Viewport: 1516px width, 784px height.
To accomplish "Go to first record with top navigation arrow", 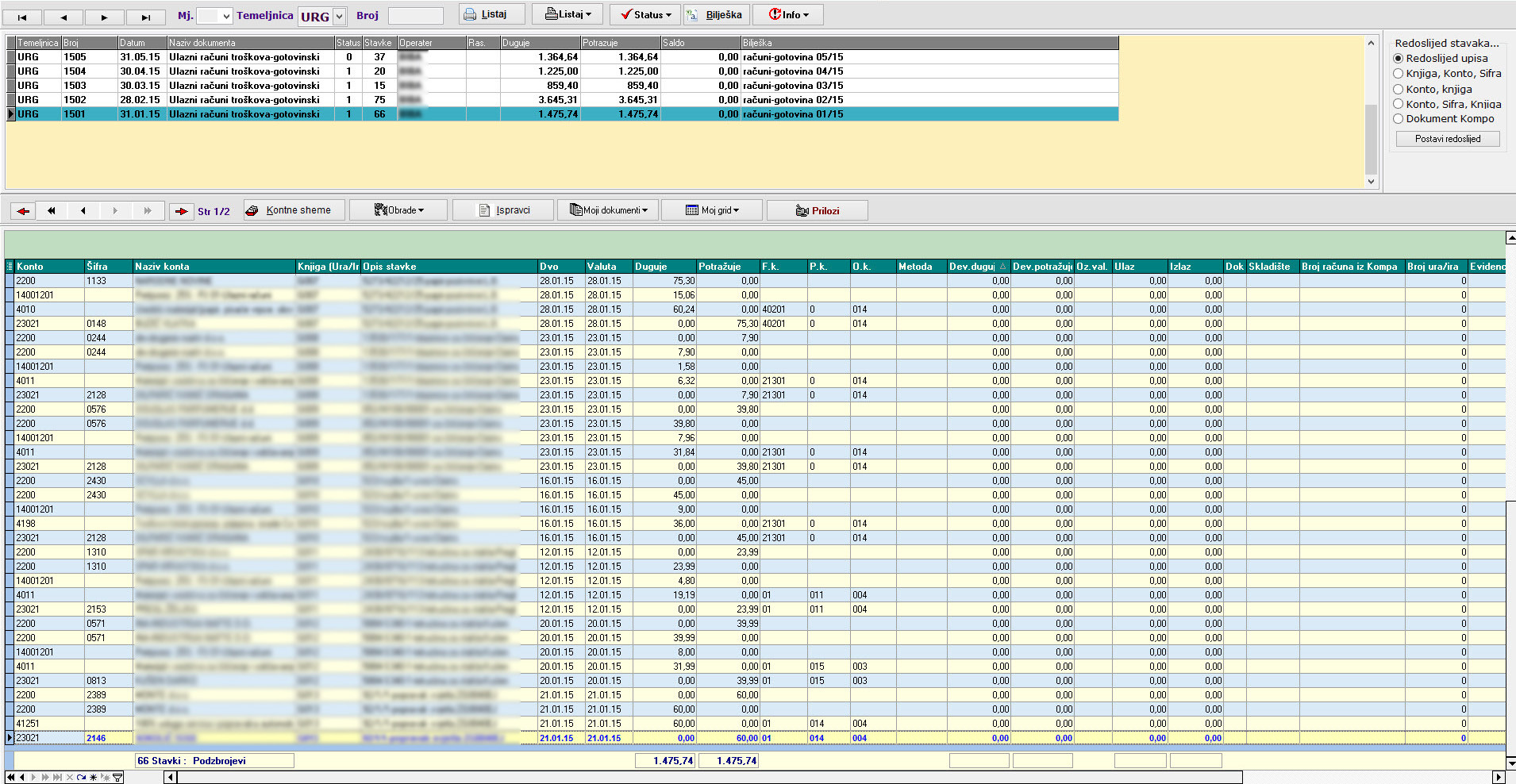I will click(x=22, y=17).
